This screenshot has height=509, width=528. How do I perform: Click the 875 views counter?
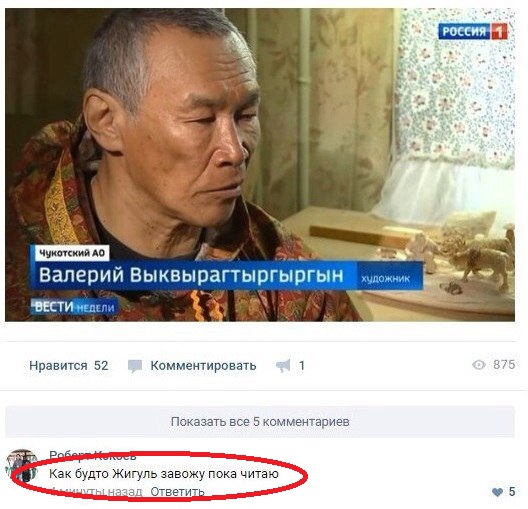click(x=504, y=364)
